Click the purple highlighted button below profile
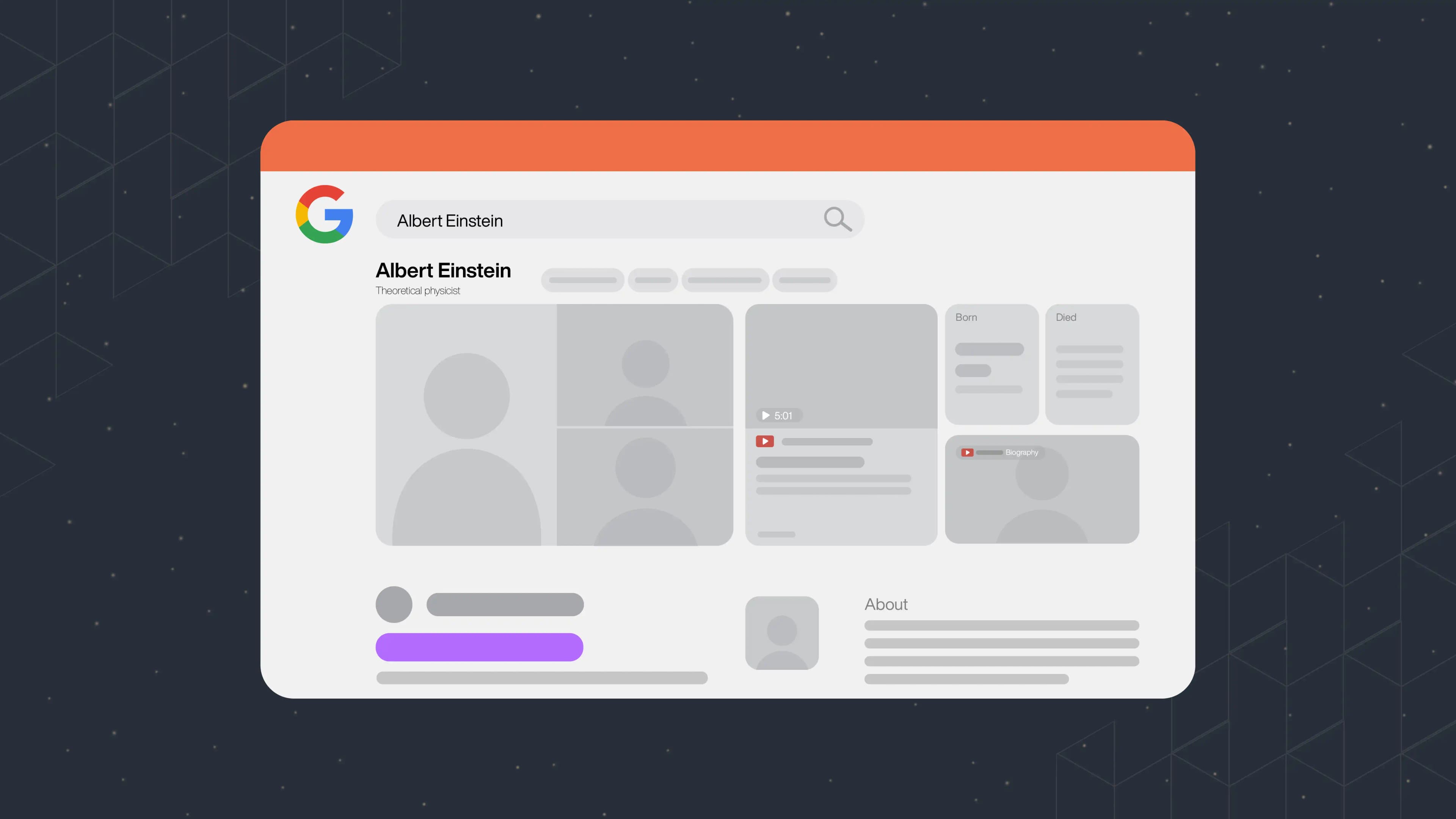Viewport: 1456px width, 819px height. pyautogui.click(x=480, y=646)
